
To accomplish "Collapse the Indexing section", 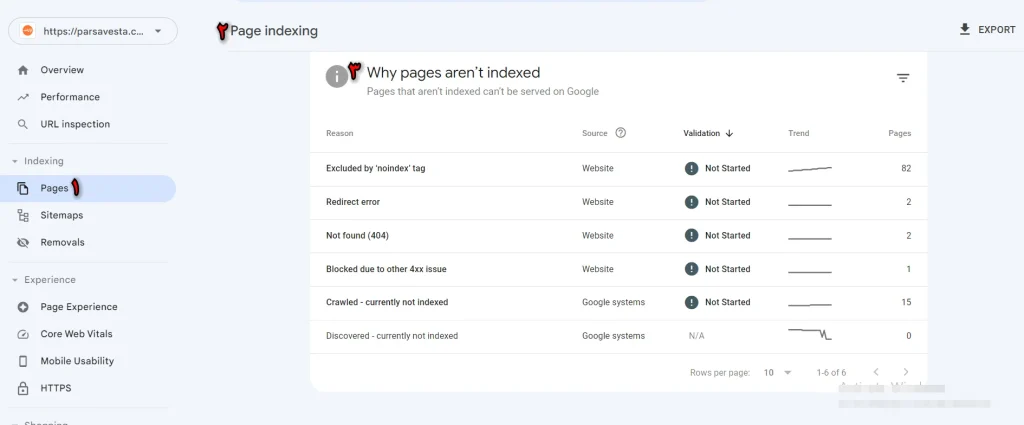I will 15,161.
